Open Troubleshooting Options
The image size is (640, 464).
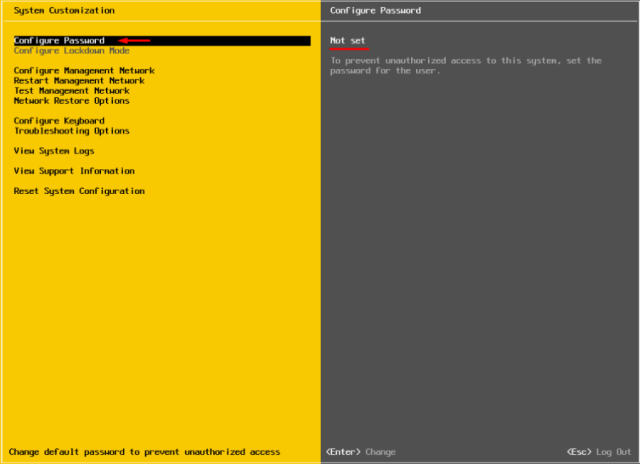pos(71,131)
